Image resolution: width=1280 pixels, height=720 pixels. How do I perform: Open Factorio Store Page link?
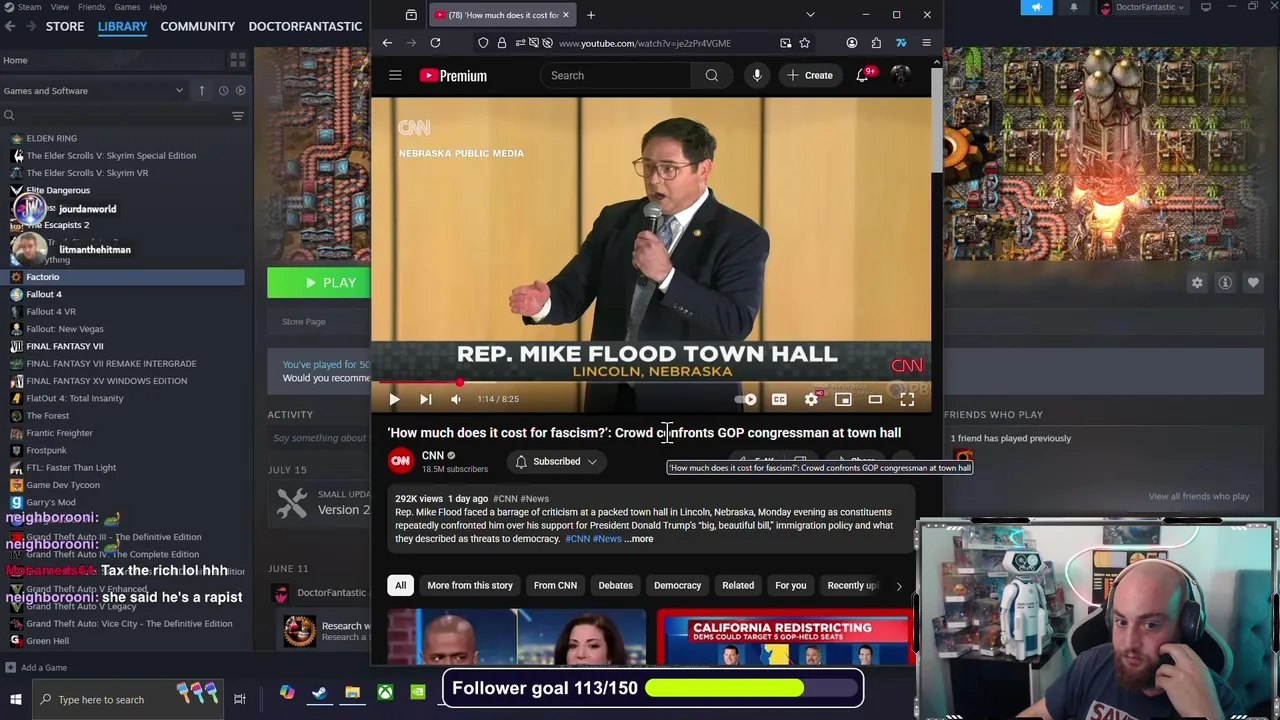click(x=303, y=322)
